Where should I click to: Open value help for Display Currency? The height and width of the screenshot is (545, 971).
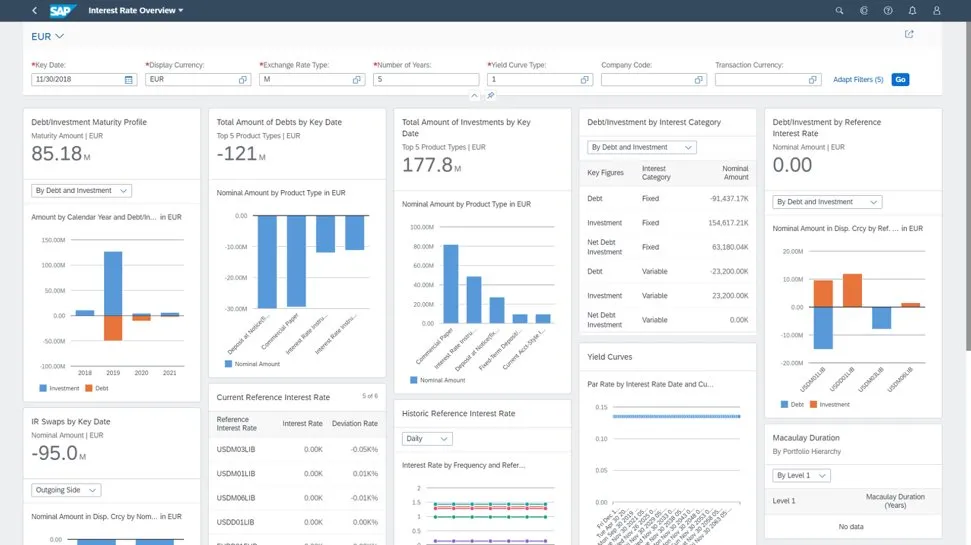pyautogui.click(x=243, y=79)
